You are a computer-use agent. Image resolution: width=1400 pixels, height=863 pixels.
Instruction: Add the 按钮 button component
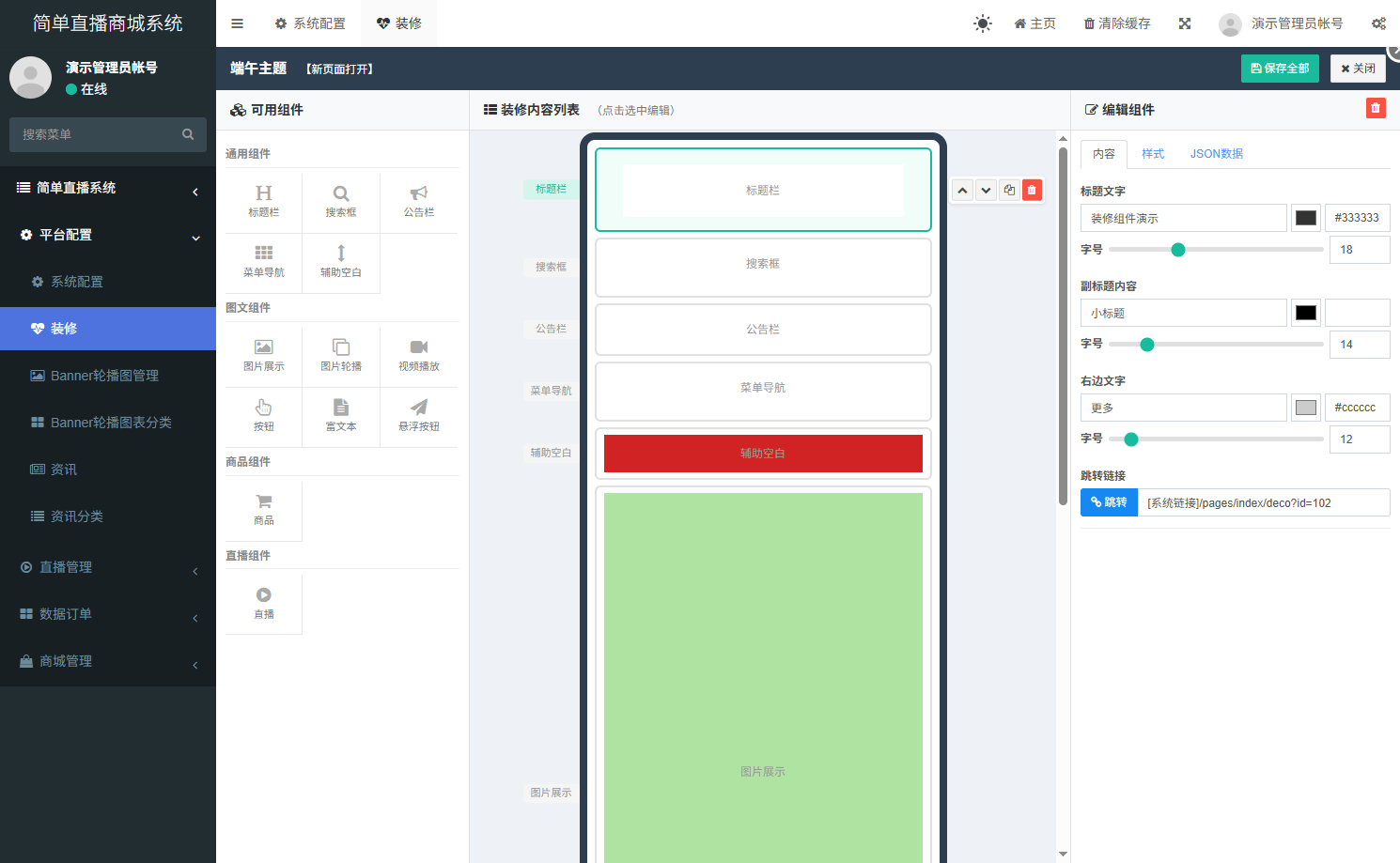click(x=263, y=416)
